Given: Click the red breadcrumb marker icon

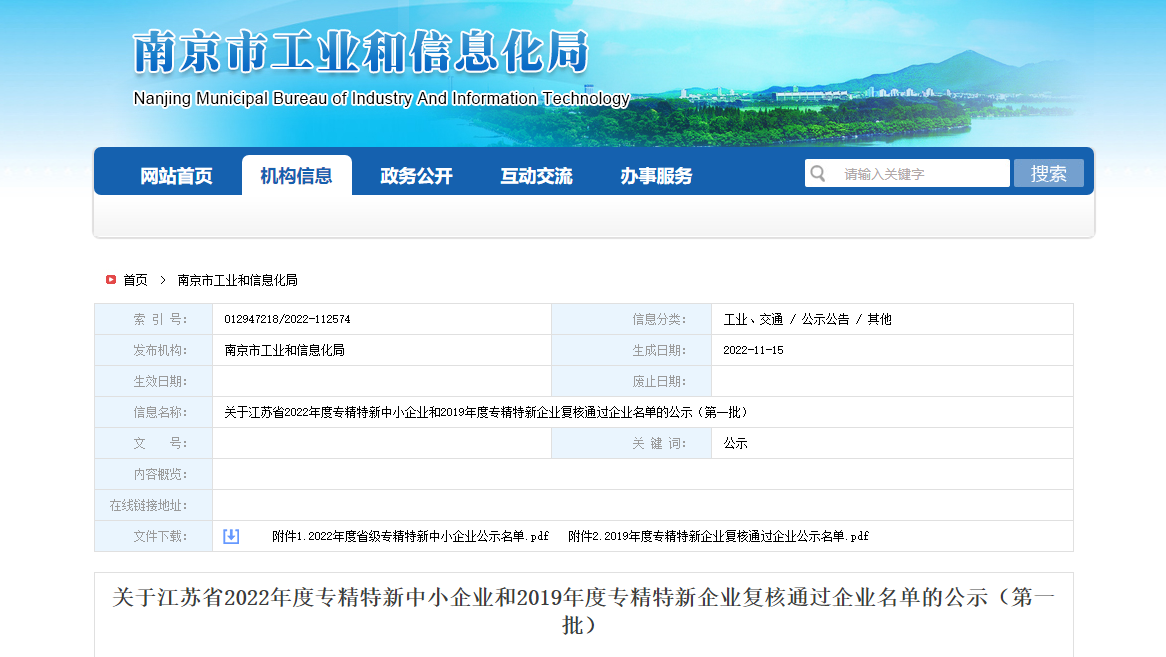Looking at the screenshot, I should pyautogui.click(x=111, y=280).
